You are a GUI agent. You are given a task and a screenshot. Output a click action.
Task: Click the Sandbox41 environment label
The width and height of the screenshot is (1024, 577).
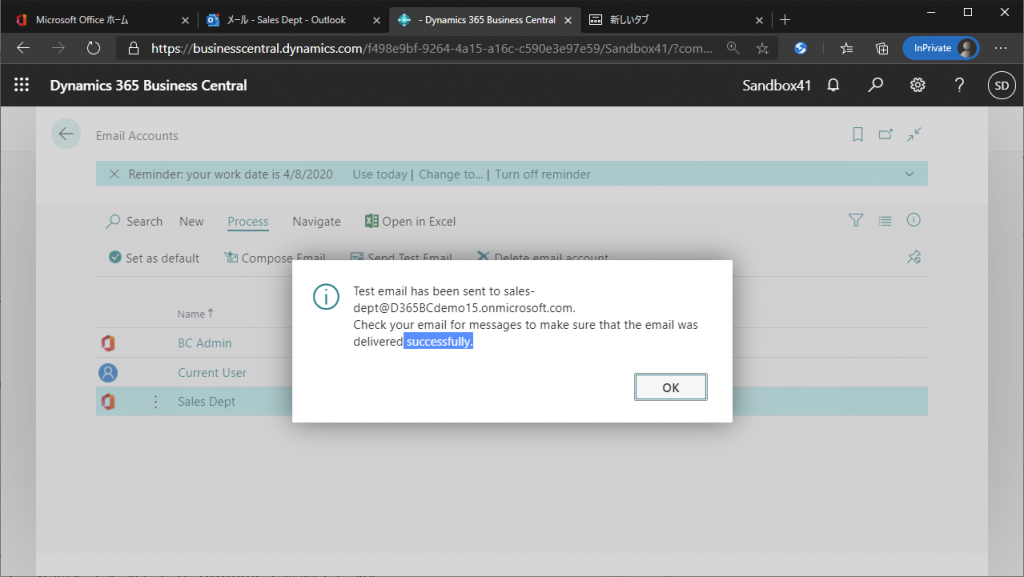coord(776,86)
